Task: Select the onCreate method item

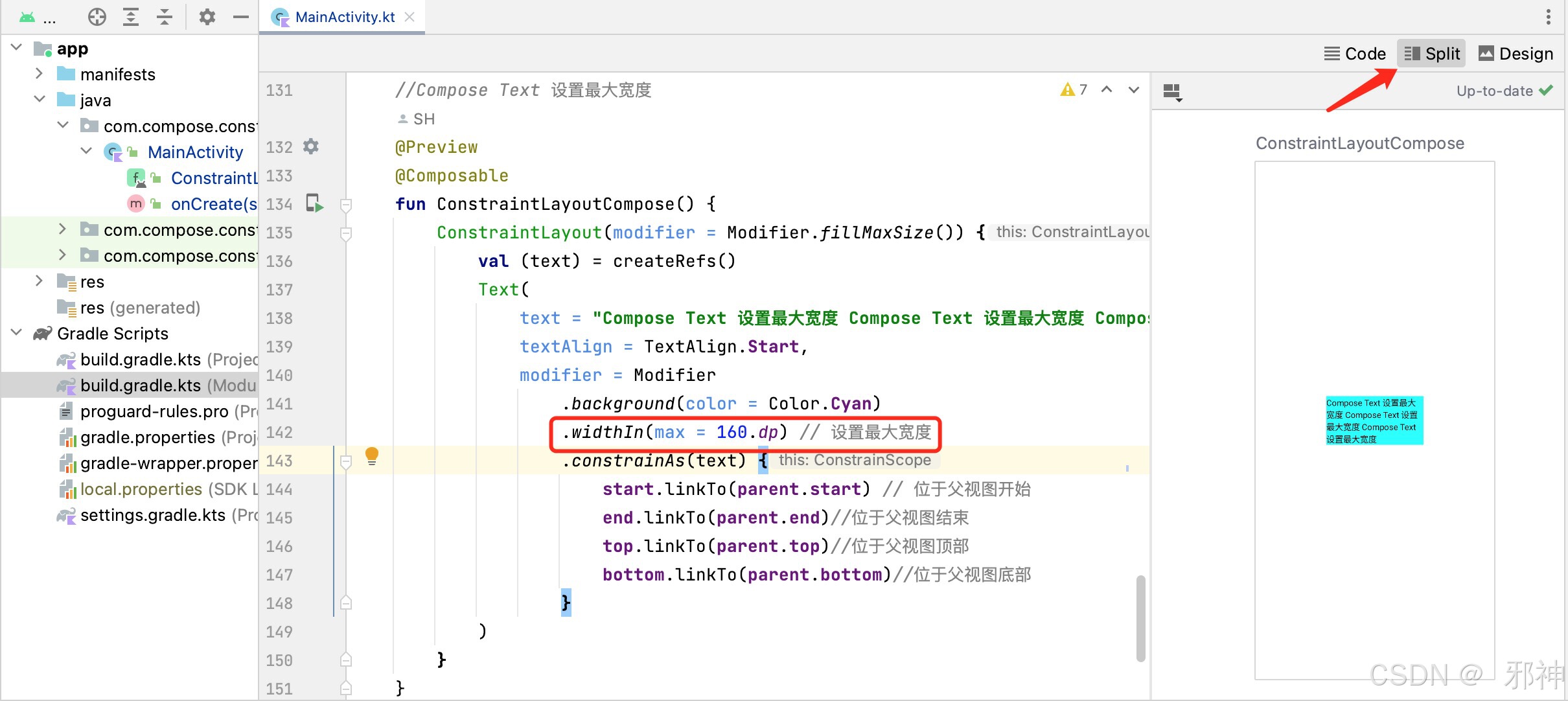Action: (x=214, y=204)
